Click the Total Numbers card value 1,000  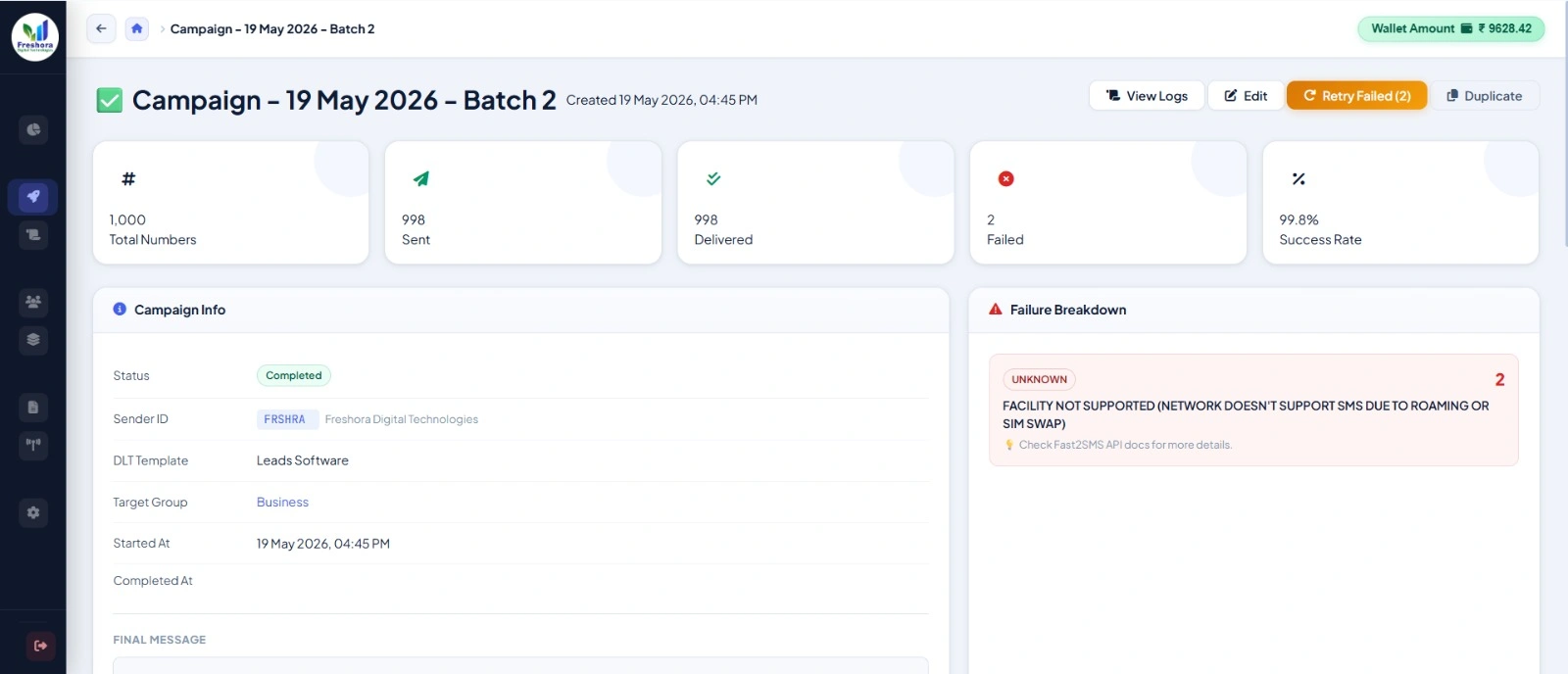127,220
